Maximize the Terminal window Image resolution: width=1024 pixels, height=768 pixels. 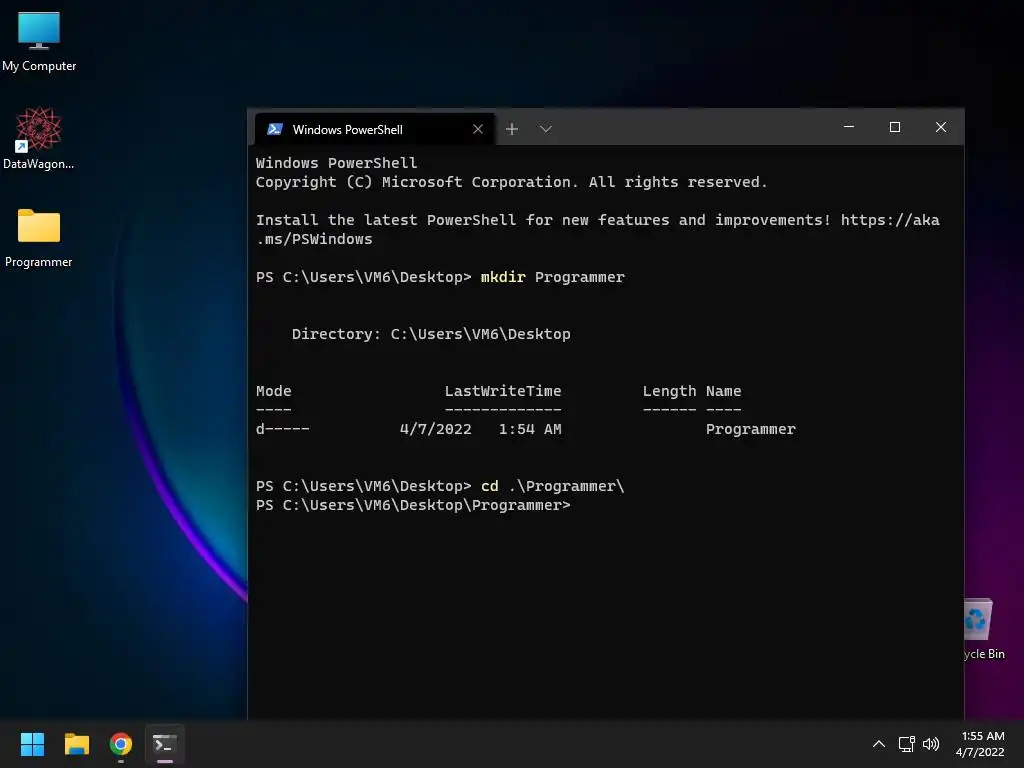point(895,127)
